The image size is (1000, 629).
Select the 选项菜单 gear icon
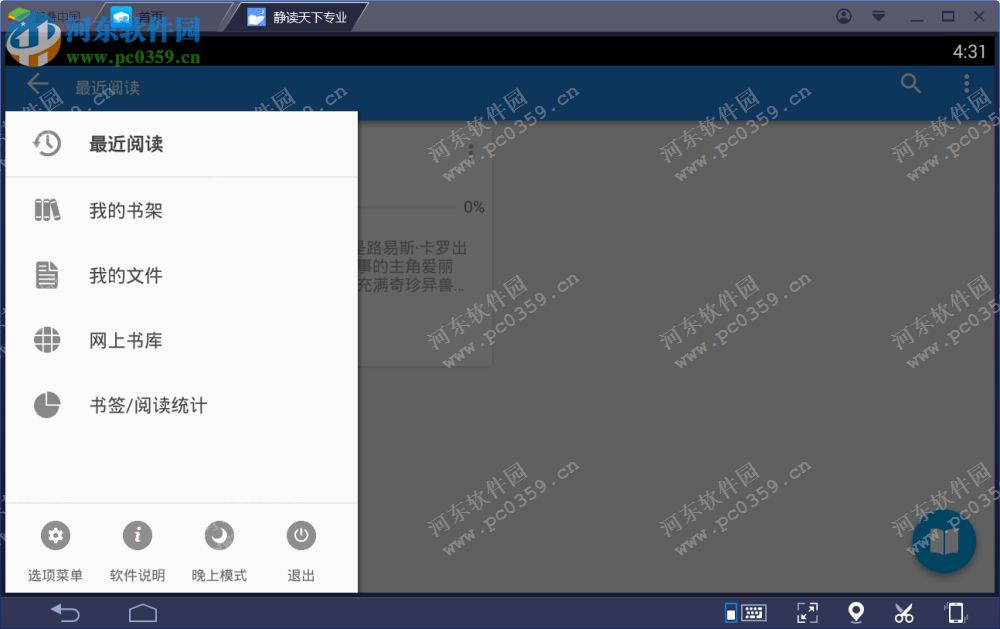55,535
